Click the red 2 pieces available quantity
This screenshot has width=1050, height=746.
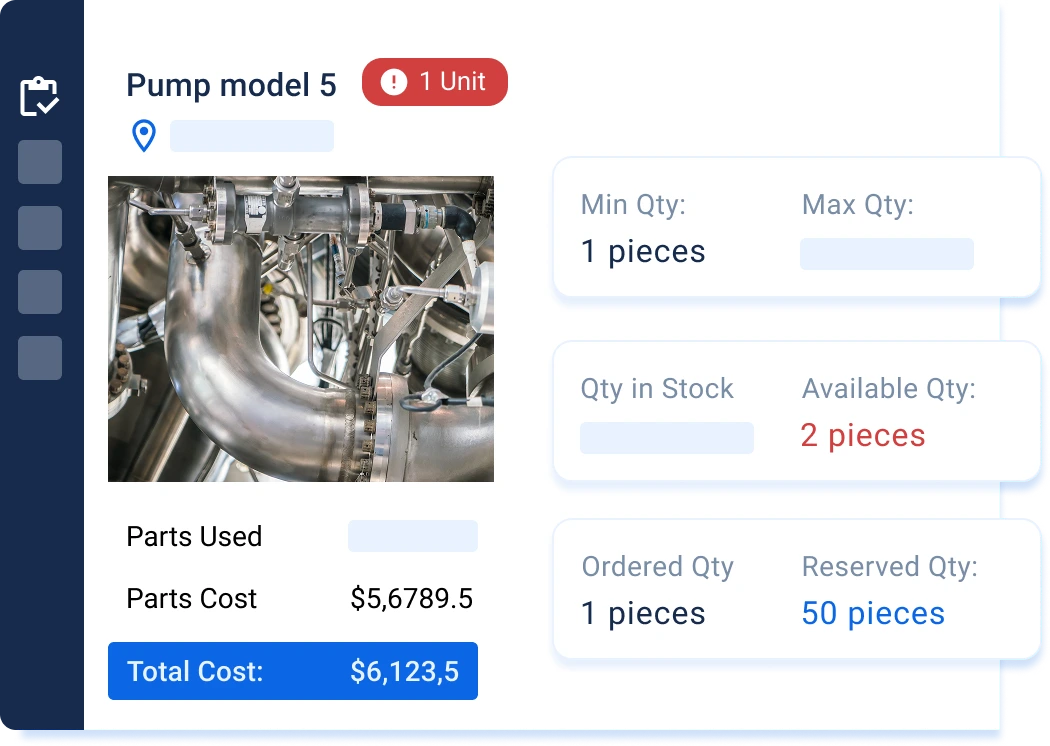[x=863, y=436]
